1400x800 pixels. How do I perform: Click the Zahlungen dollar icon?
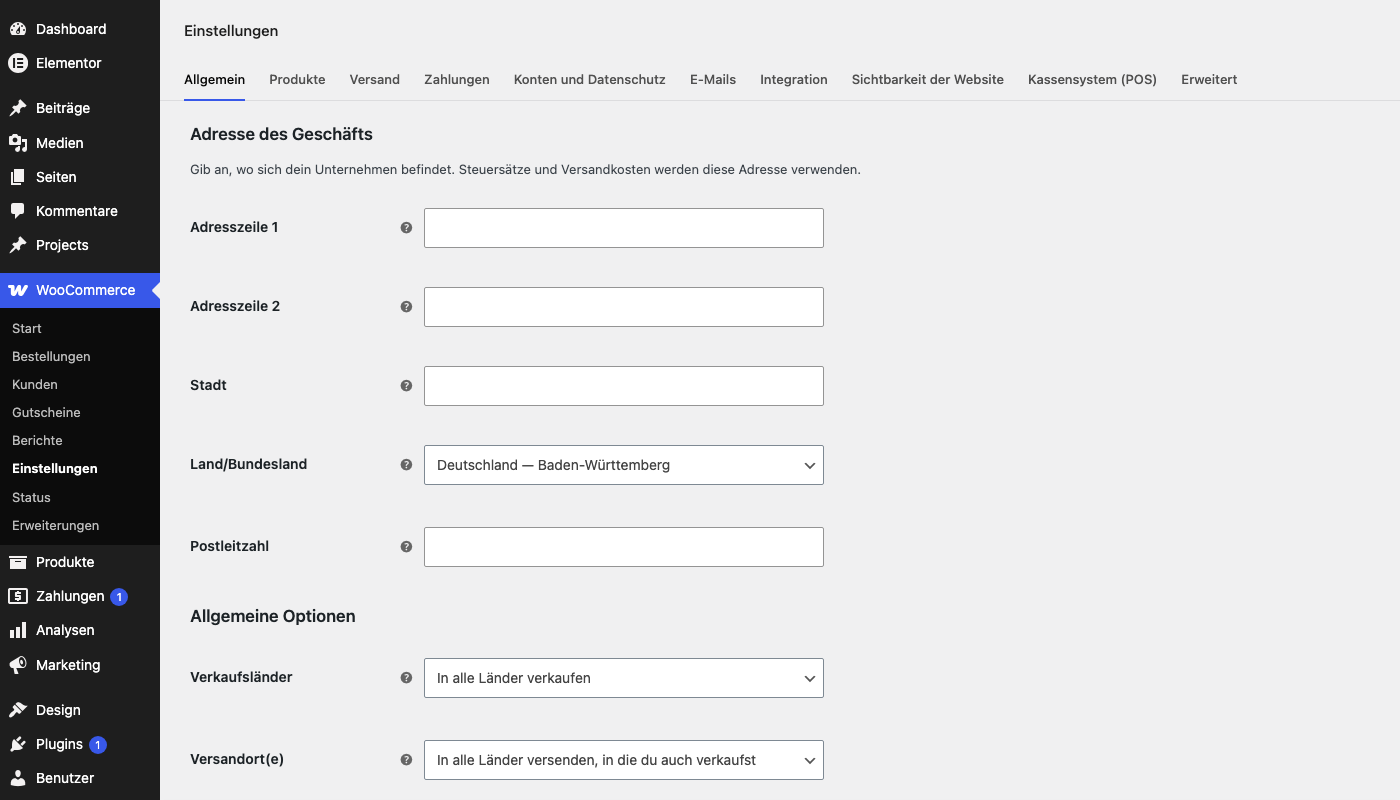point(18,596)
